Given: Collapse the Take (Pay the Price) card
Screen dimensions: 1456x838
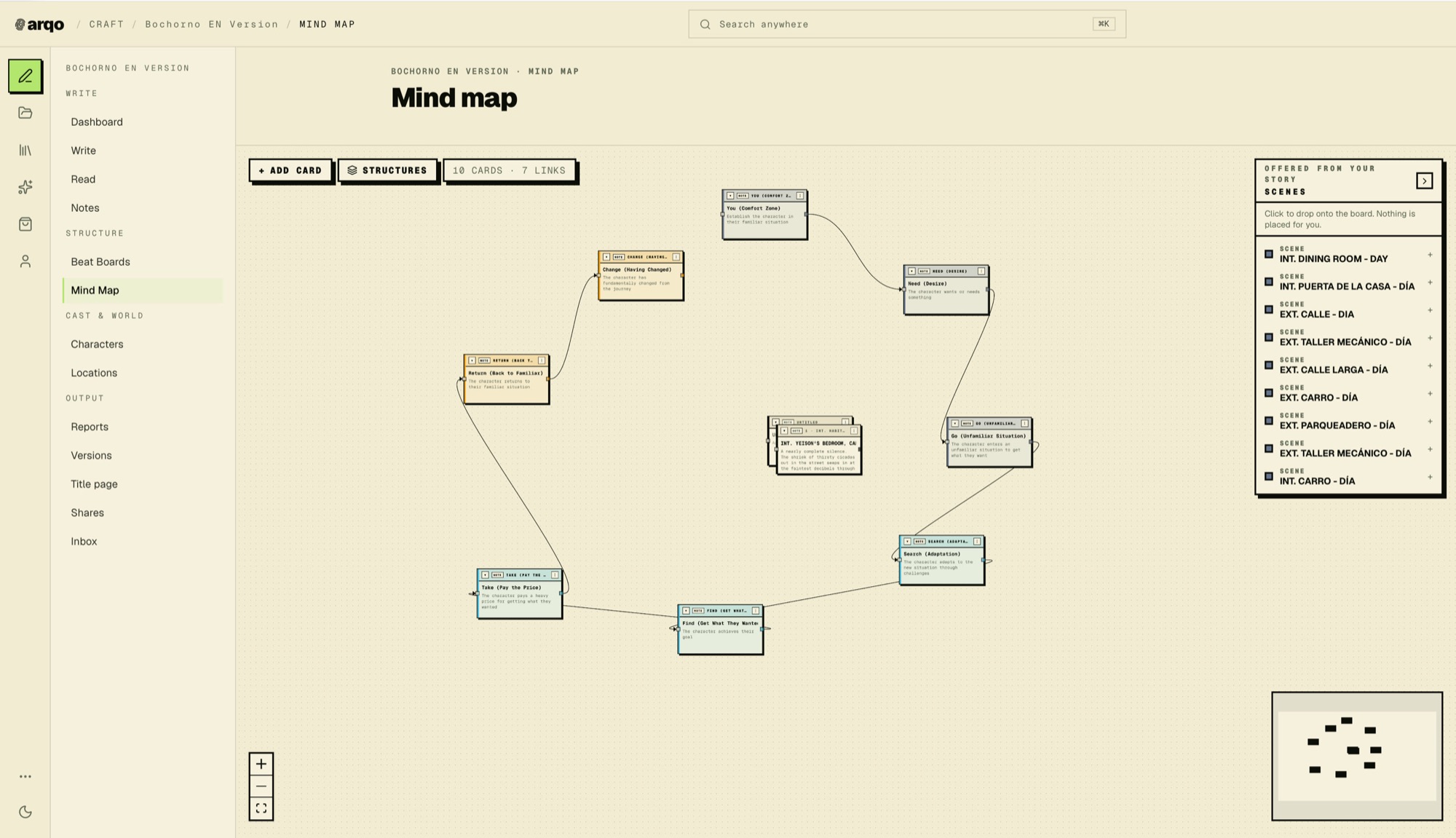Looking at the screenshot, I should [x=485, y=574].
